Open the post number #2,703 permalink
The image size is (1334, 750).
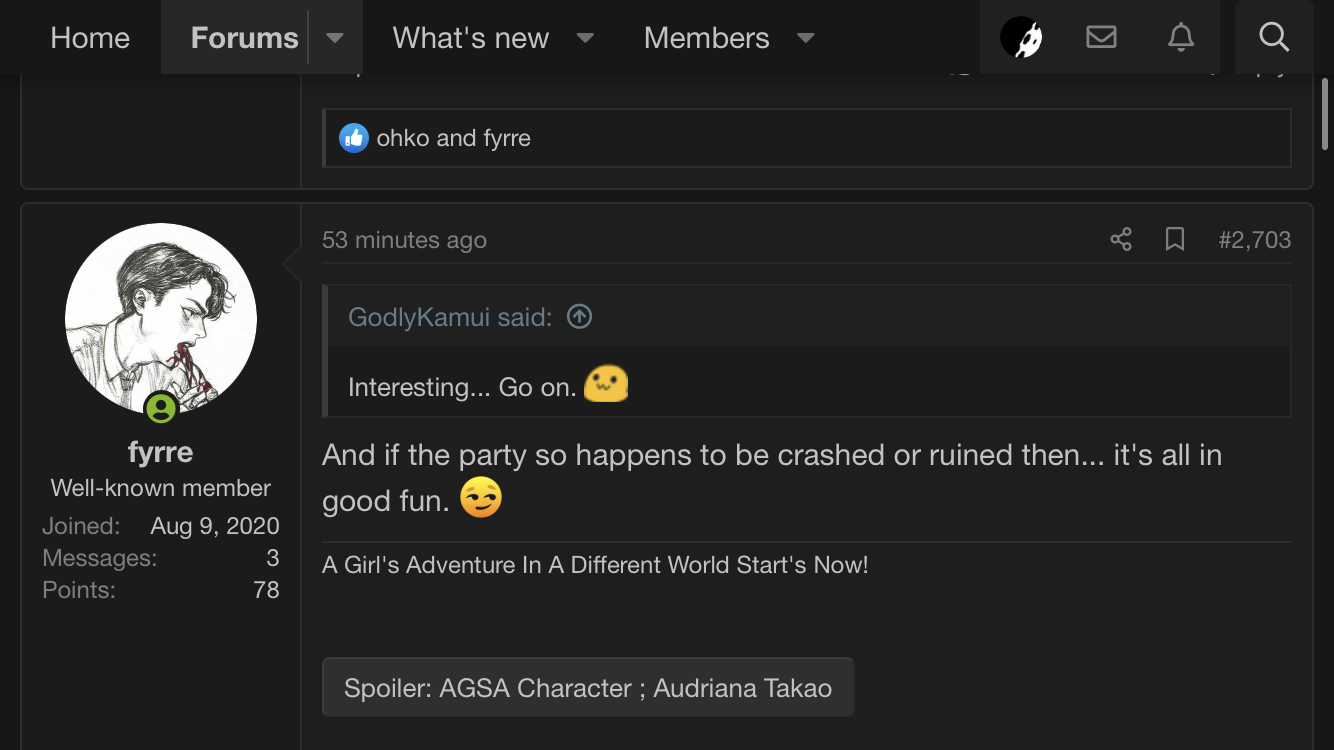[x=1254, y=240]
